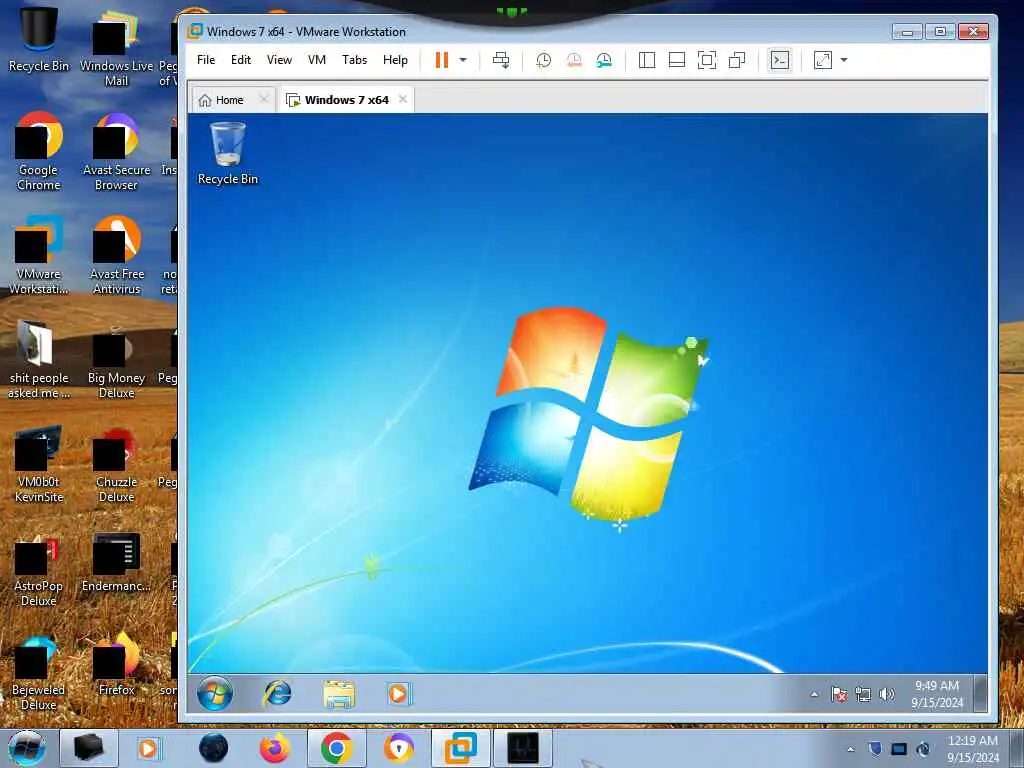Open the VM menu
This screenshot has height=768, width=1024.
(317, 60)
